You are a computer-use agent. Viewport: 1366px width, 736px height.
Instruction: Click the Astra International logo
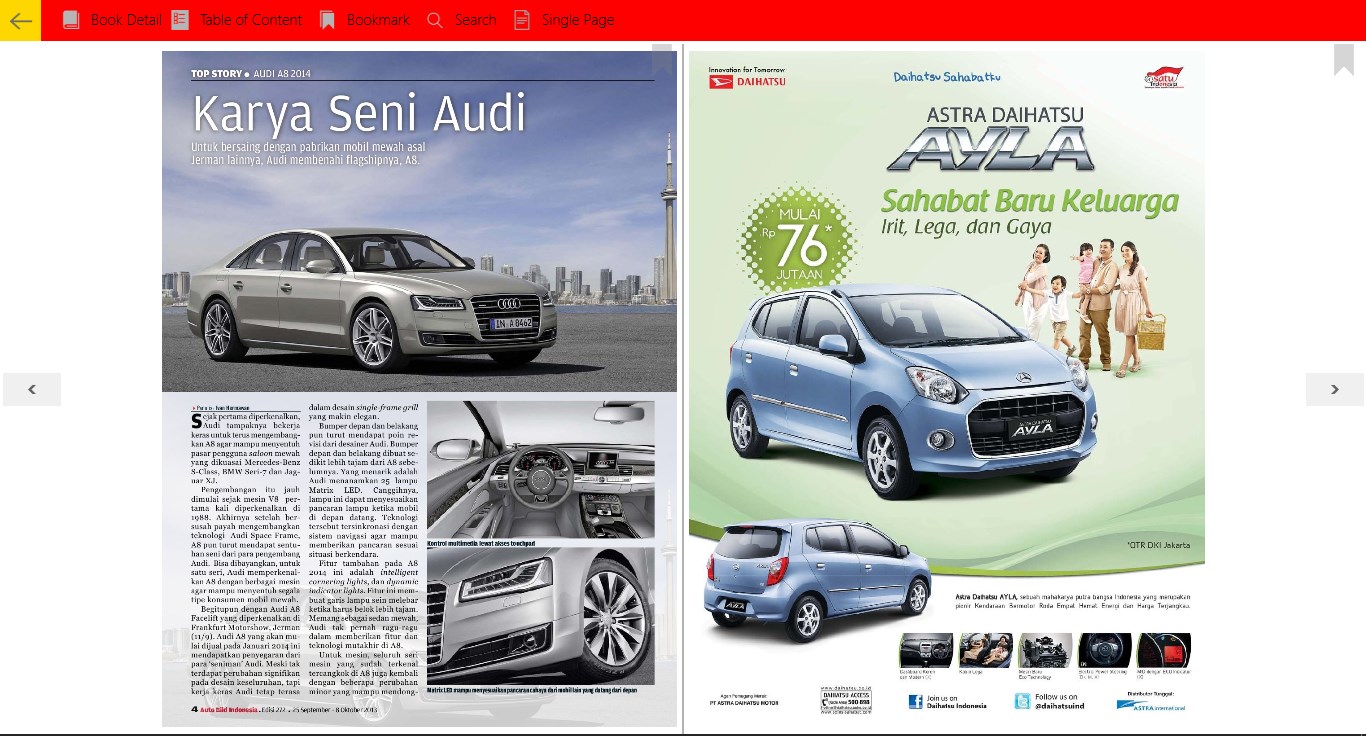pos(1150,705)
